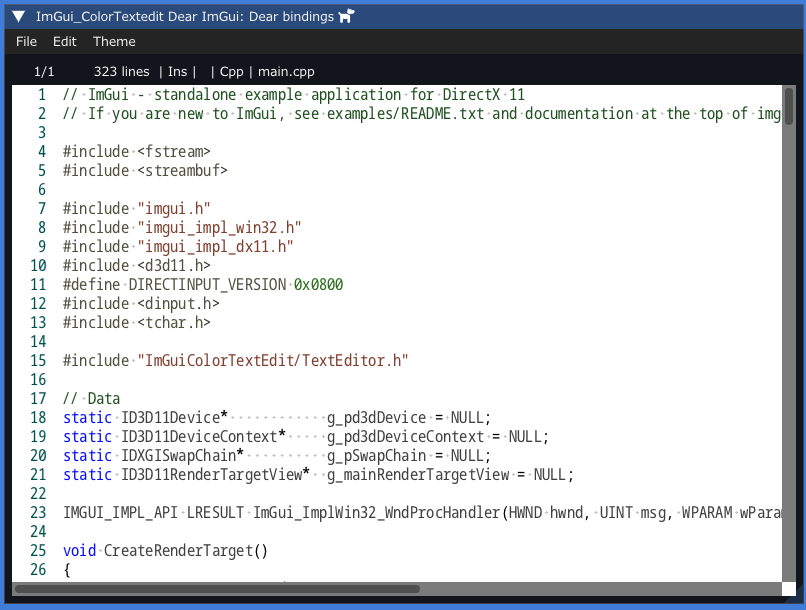Click the vertical scrollbar thumb
The height and width of the screenshot is (610, 806).
[789, 106]
